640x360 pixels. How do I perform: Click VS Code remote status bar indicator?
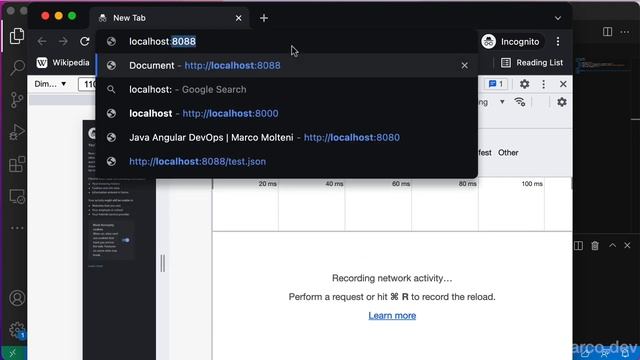pyautogui.click(x=13, y=353)
